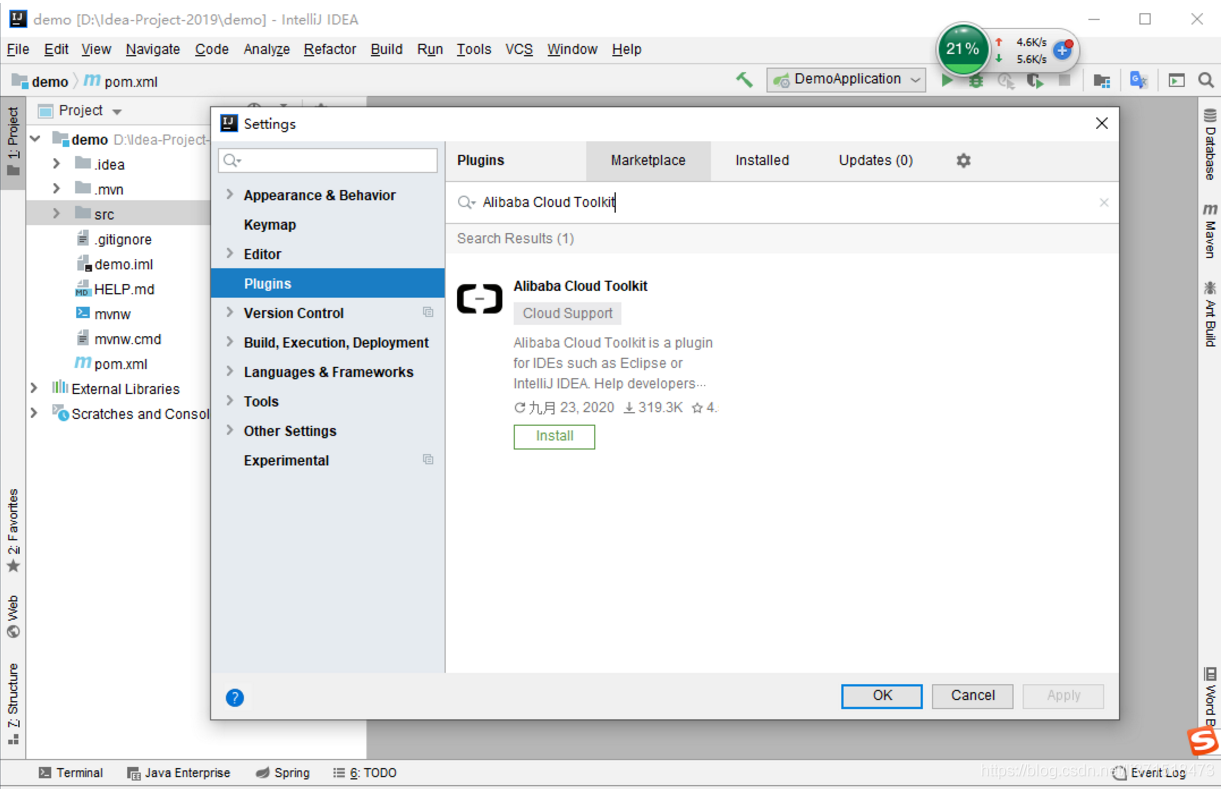
Task: Expand the .idea folder
Action: point(57,164)
